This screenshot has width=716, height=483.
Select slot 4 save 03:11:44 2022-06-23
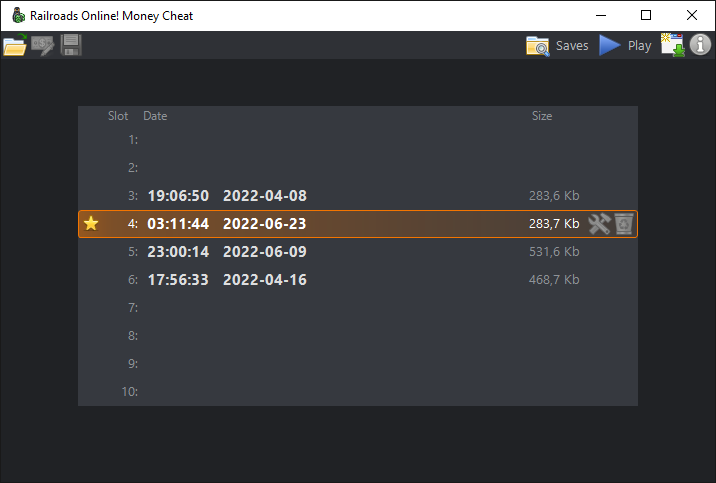pos(358,224)
